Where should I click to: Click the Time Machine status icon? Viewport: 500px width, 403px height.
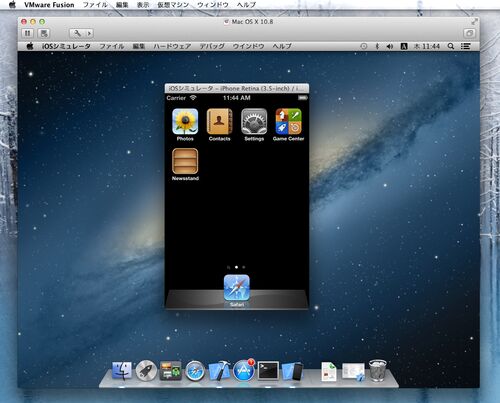364,46
